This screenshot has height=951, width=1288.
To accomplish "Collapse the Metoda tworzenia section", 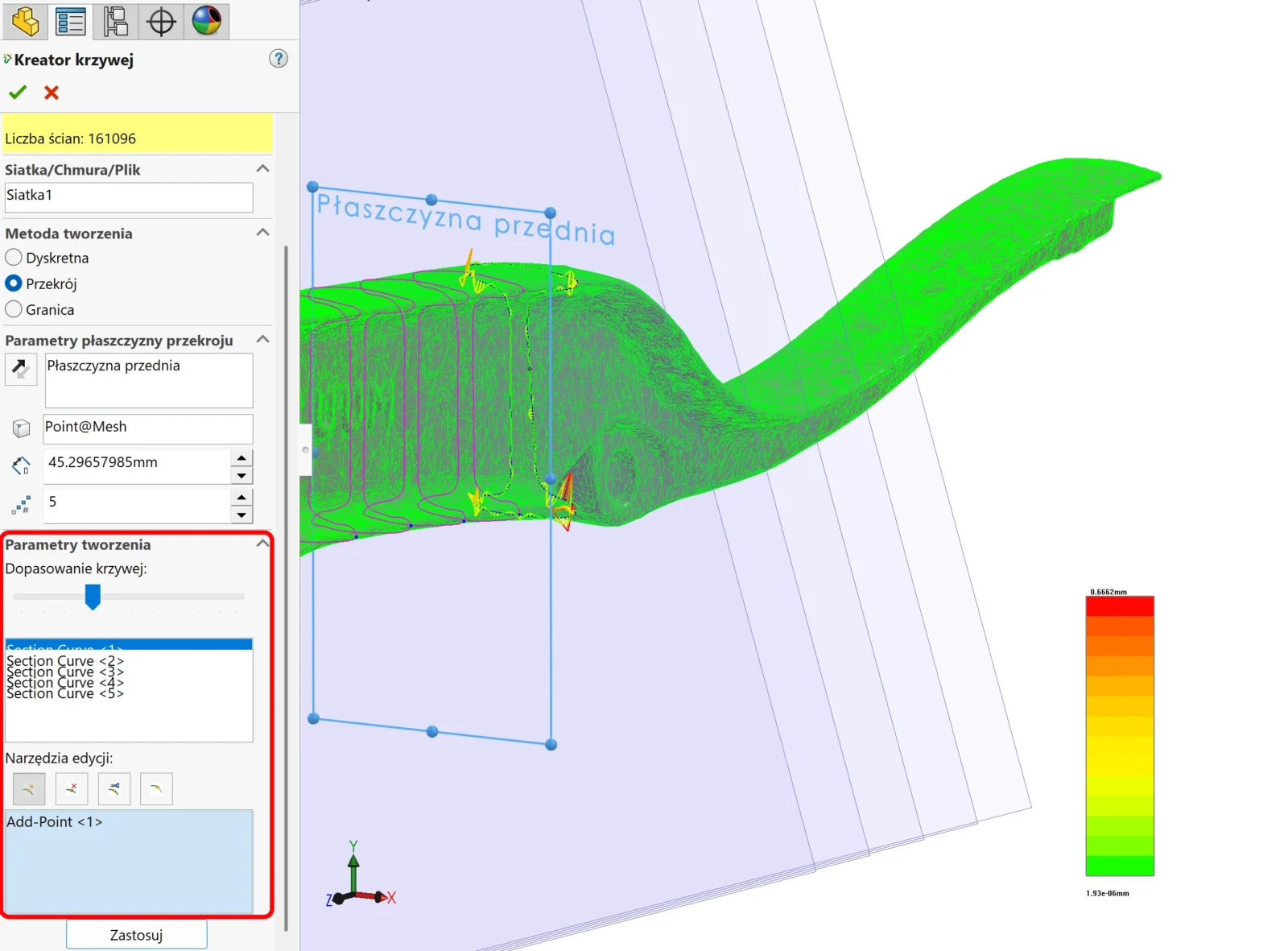I will (262, 233).
